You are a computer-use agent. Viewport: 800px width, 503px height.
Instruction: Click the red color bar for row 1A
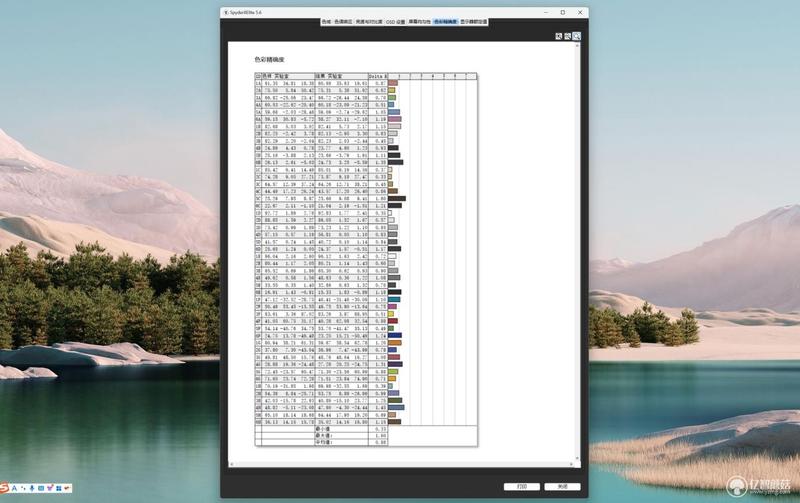point(393,83)
